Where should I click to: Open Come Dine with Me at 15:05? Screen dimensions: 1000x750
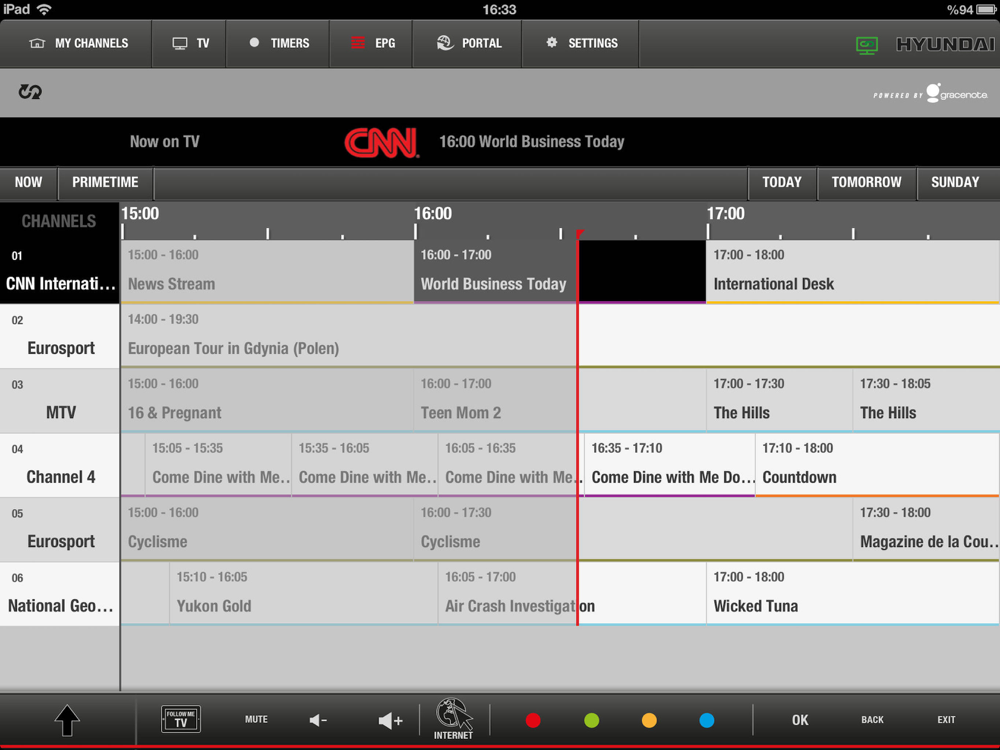click(x=218, y=465)
